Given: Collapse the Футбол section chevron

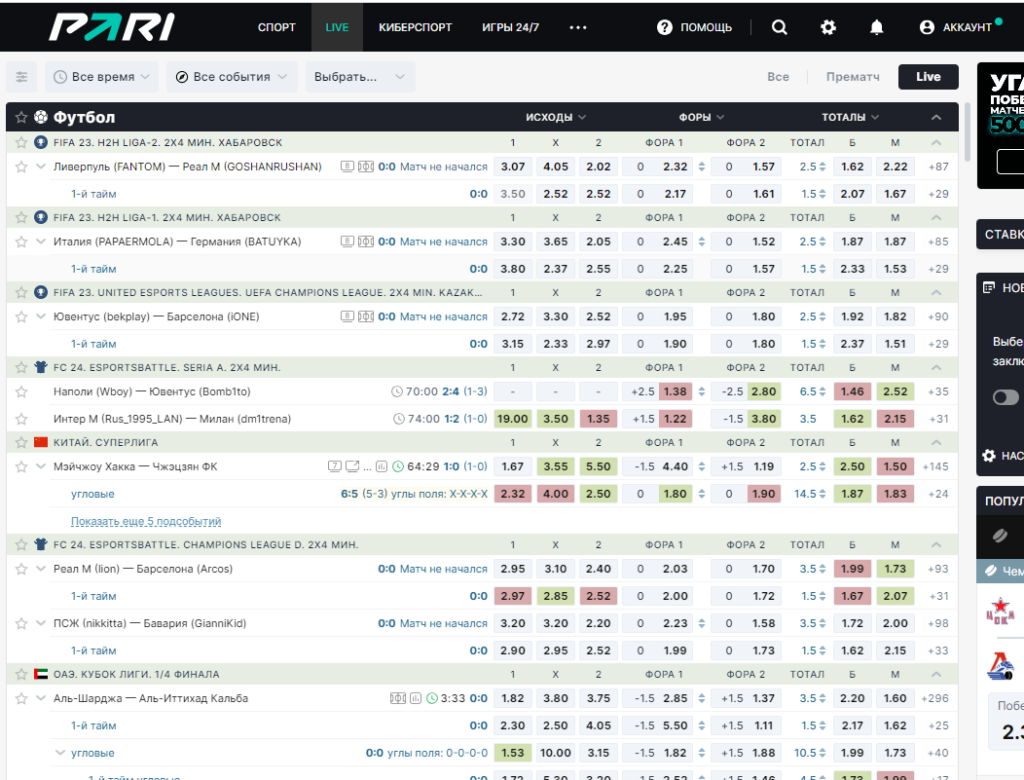Looking at the screenshot, I should coord(936,118).
